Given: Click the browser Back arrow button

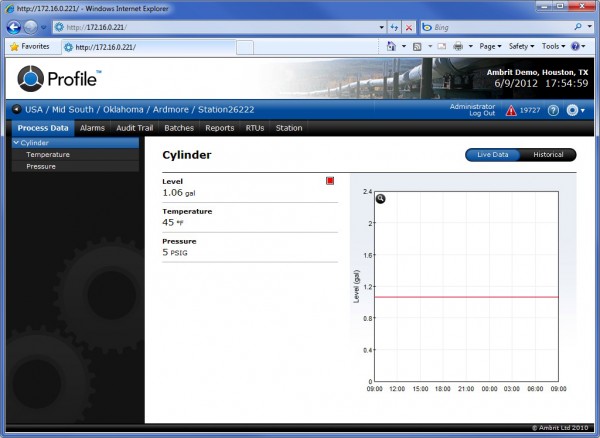Looking at the screenshot, I should (14, 27).
